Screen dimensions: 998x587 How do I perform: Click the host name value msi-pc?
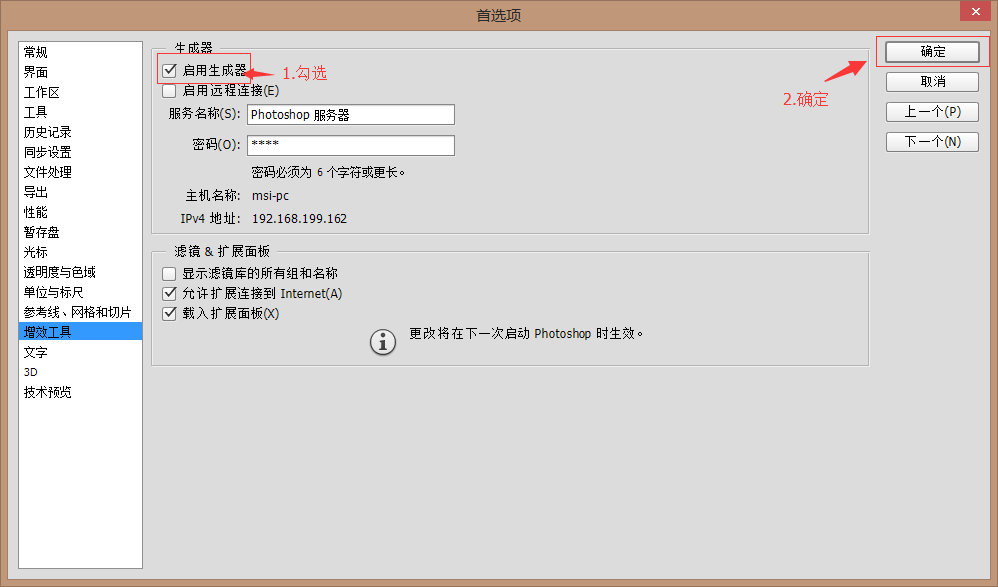[x=271, y=196]
